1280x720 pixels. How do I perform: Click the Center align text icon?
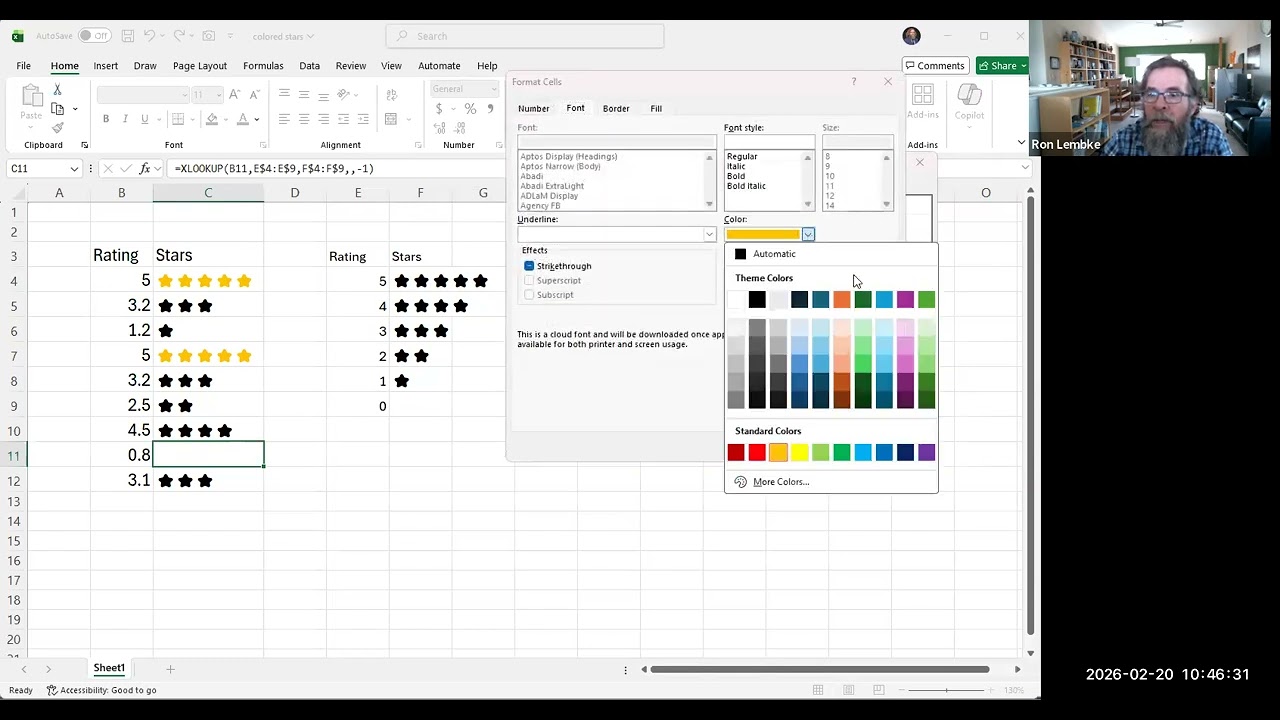(x=304, y=119)
